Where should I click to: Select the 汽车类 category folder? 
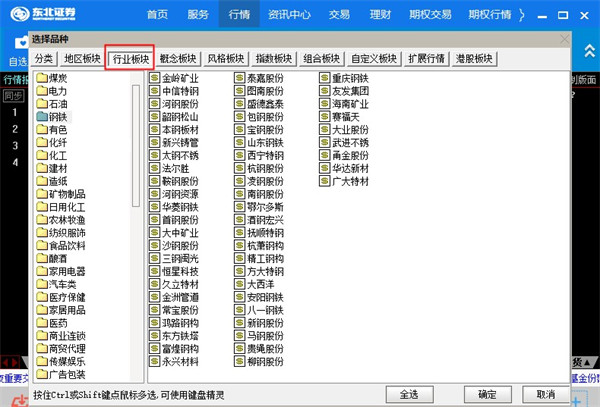pyautogui.click(x=62, y=284)
